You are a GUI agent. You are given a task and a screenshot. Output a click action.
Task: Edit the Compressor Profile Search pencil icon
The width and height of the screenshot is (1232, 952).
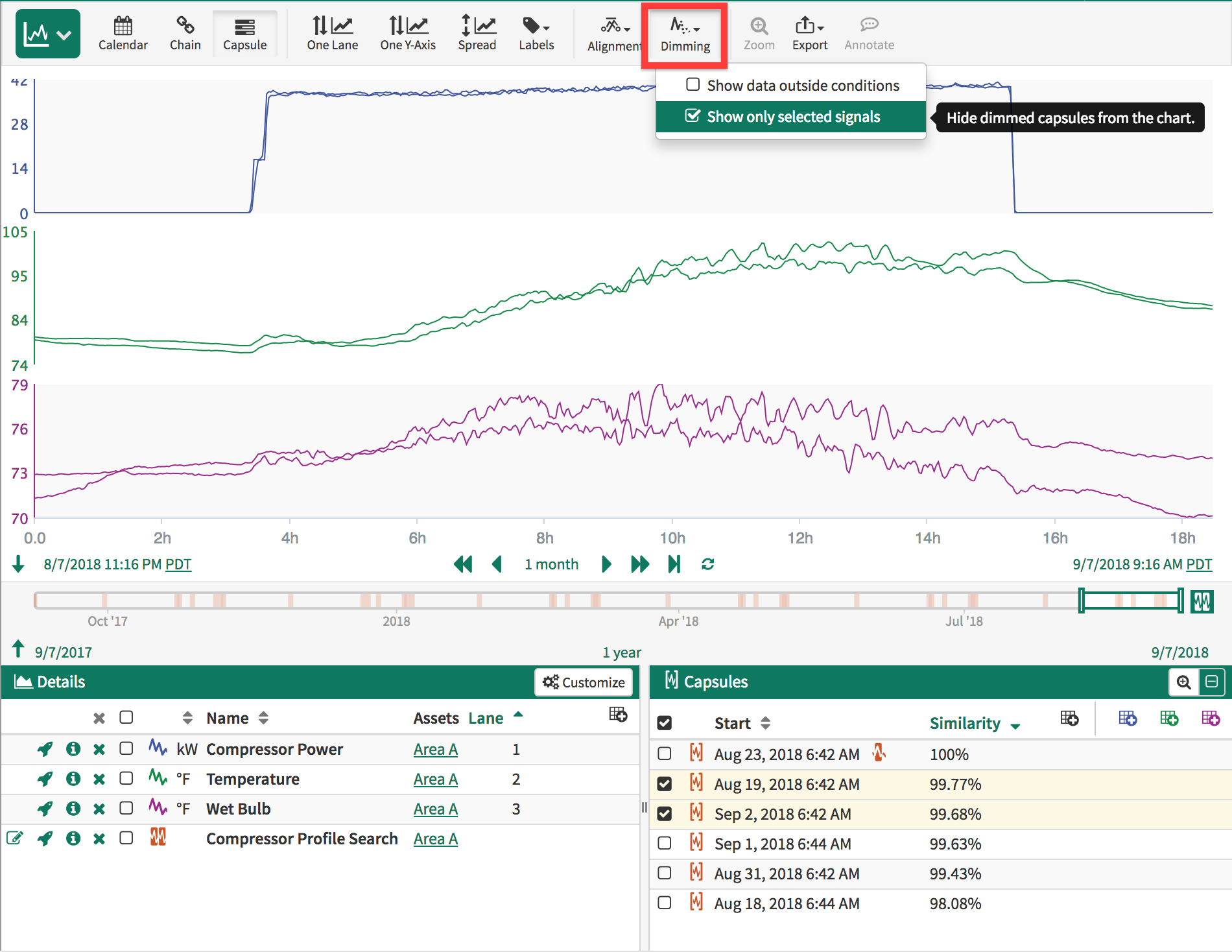14,839
